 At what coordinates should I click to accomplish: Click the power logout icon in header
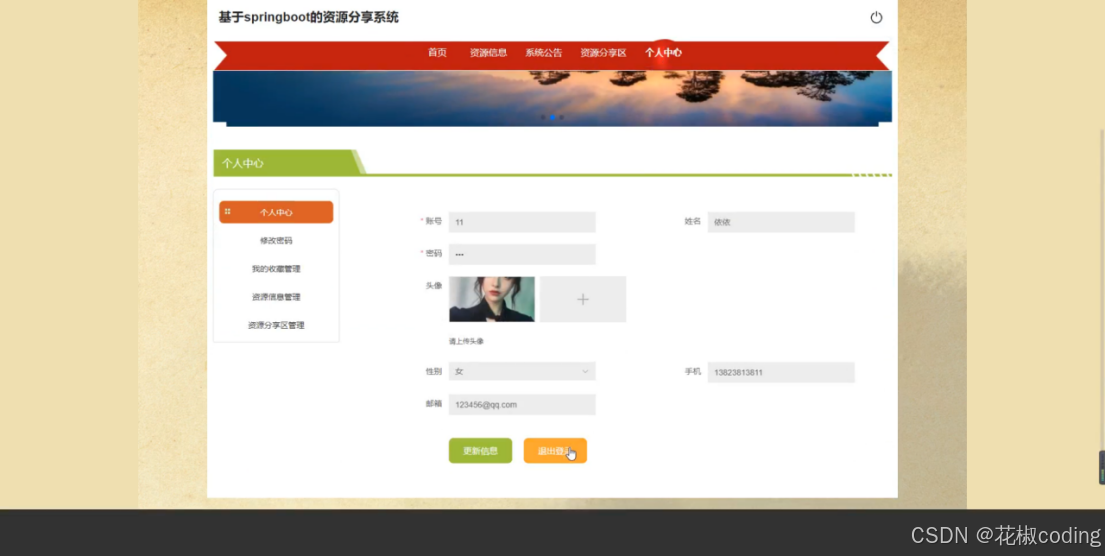tap(876, 18)
